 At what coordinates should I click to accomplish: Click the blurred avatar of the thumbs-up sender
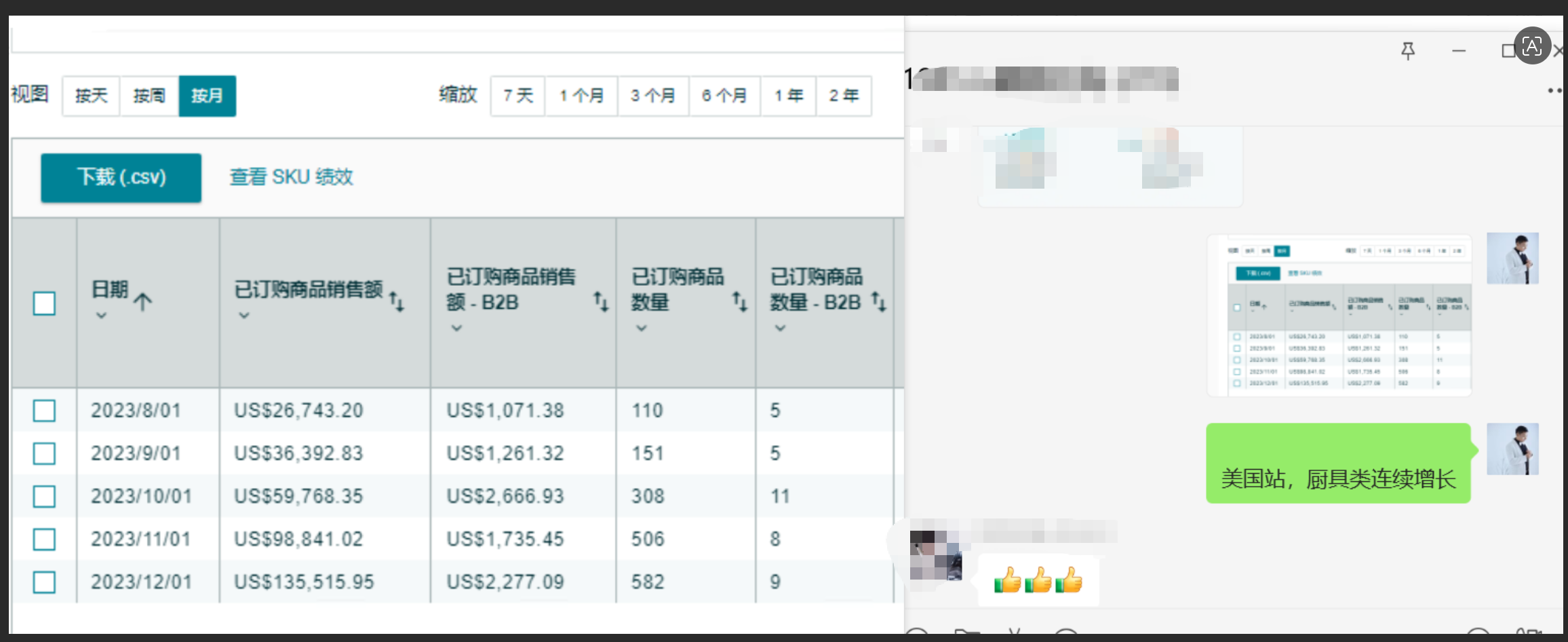936,555
